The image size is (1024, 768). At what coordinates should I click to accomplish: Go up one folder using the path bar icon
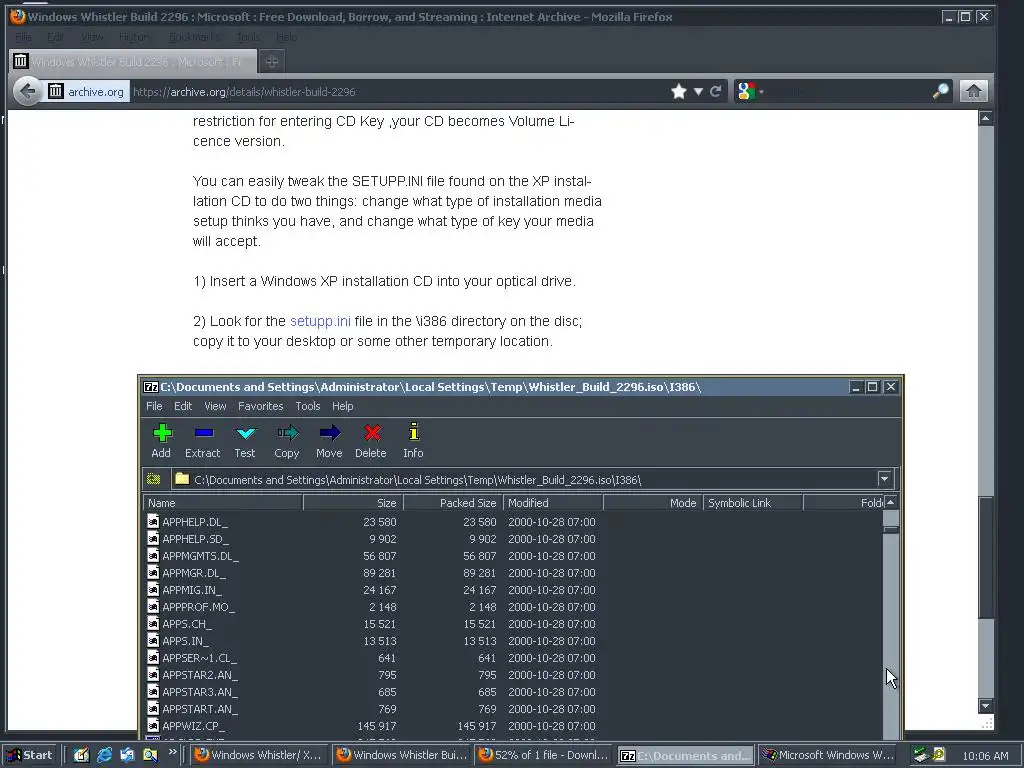tap(154, 479)
